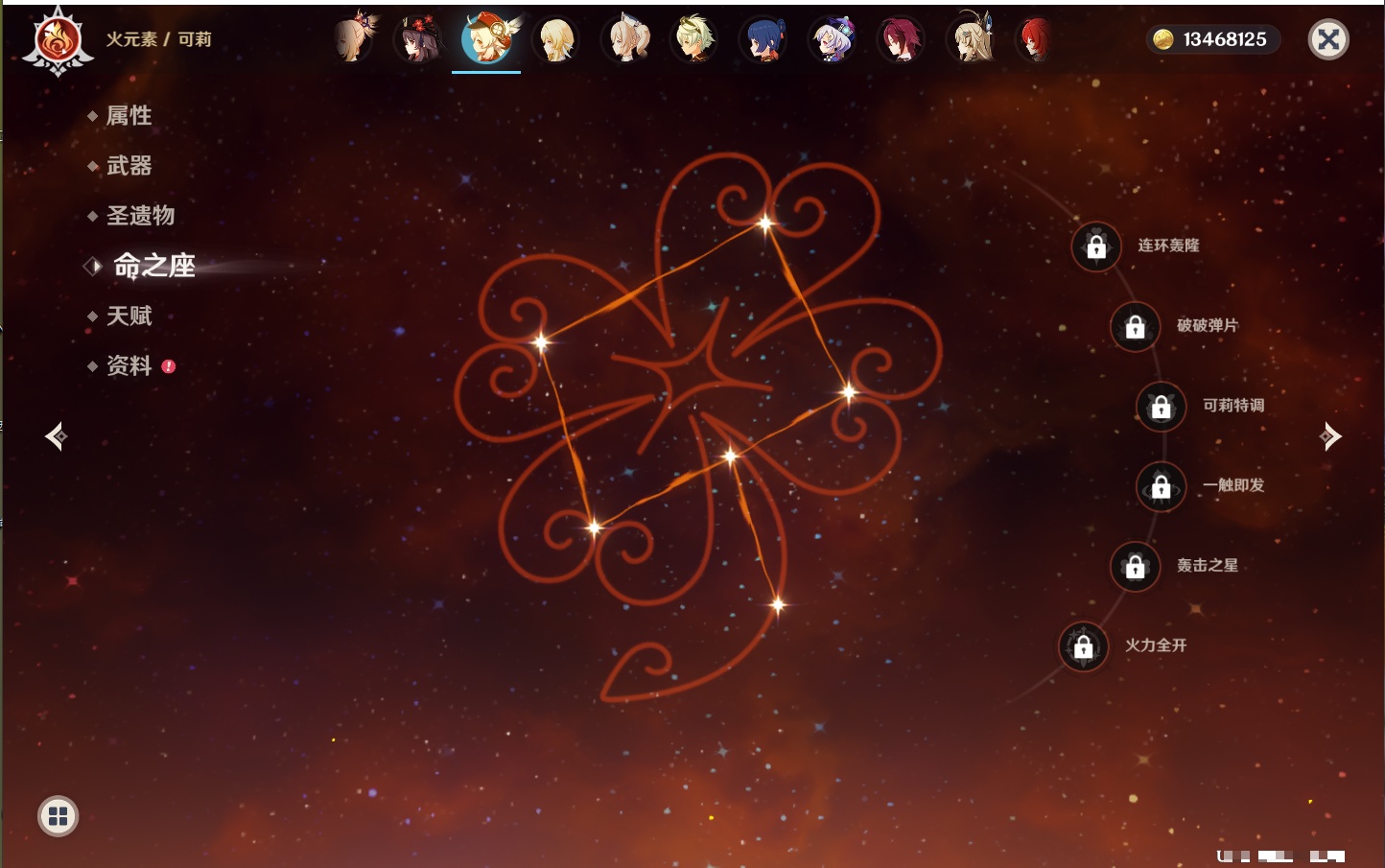Select the pale-haired avatar with blue-gold hair ornament
1385x868 pixels.
(x=971, y=39)
